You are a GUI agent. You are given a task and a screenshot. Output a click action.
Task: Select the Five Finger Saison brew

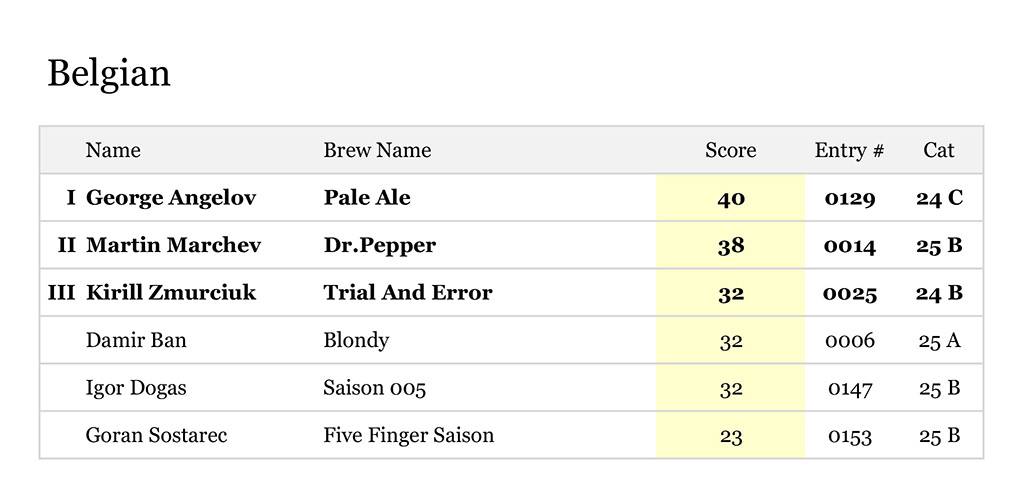408,435
